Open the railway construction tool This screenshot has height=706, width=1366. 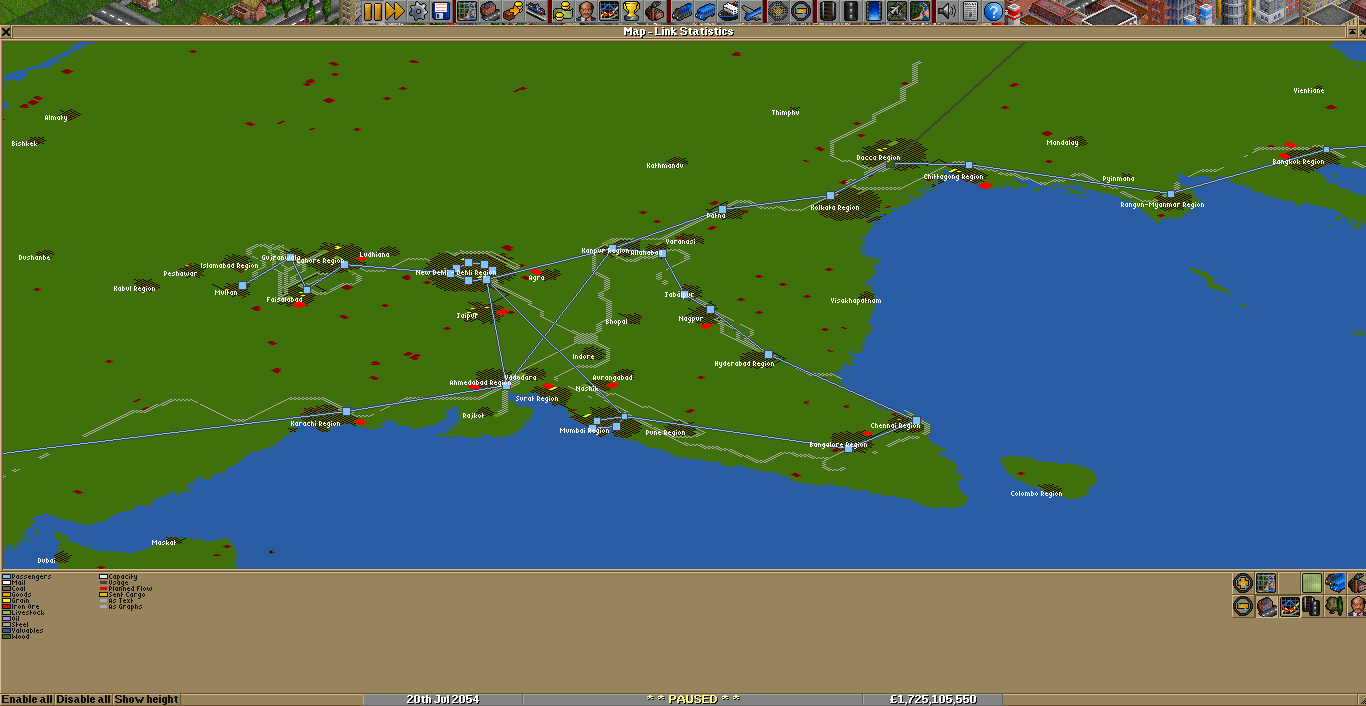827,12
